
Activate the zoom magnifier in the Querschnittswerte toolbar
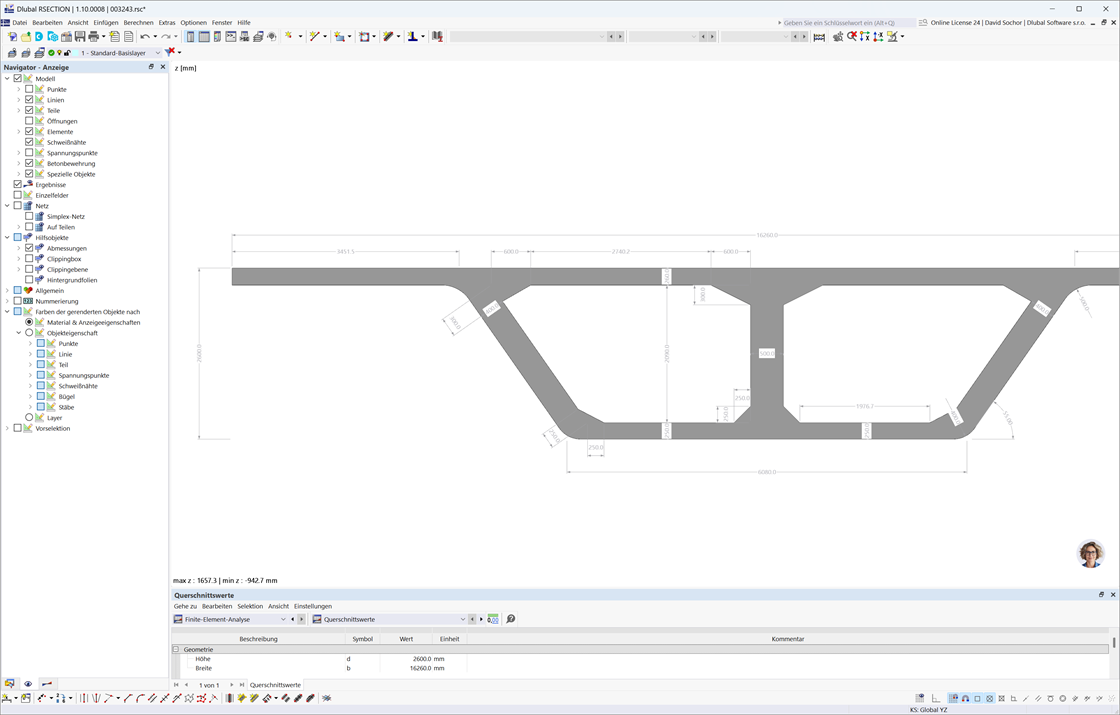(x=510, y=619)
